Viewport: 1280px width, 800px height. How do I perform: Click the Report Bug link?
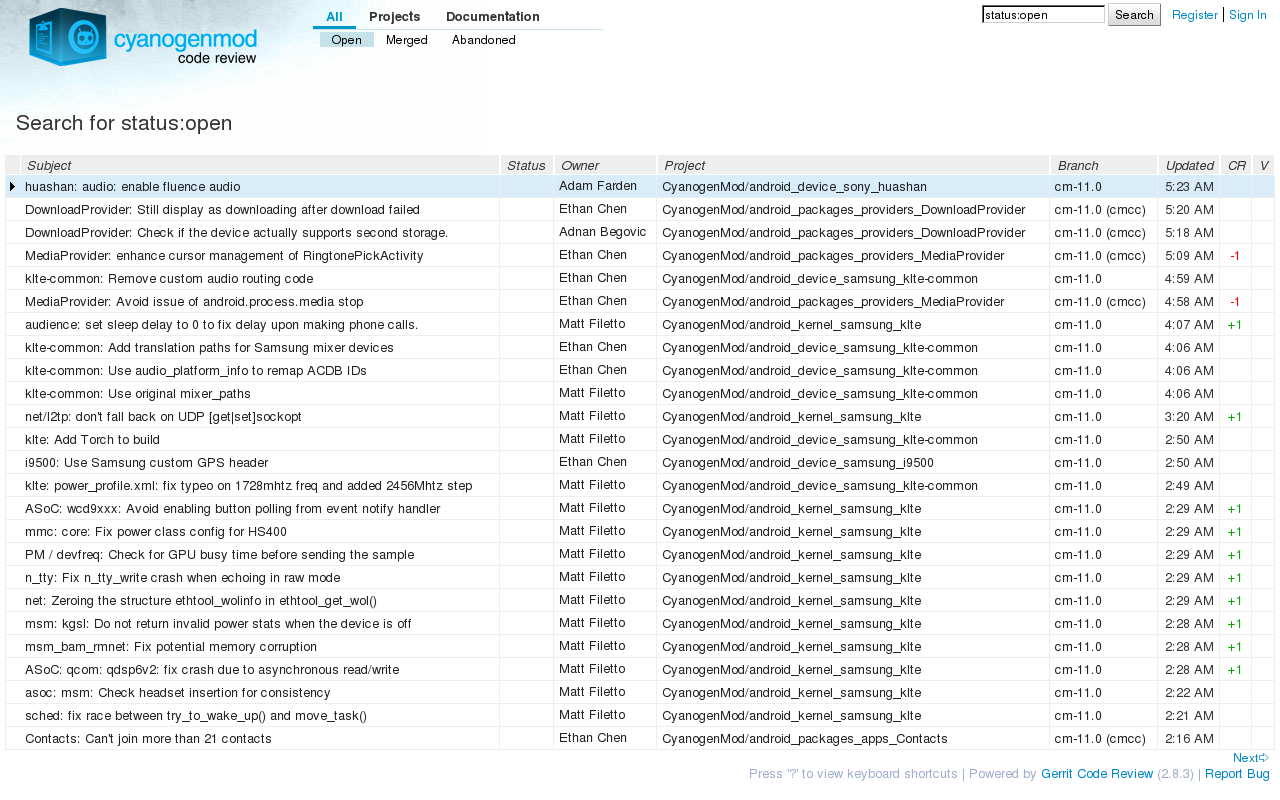(1237, 774)
